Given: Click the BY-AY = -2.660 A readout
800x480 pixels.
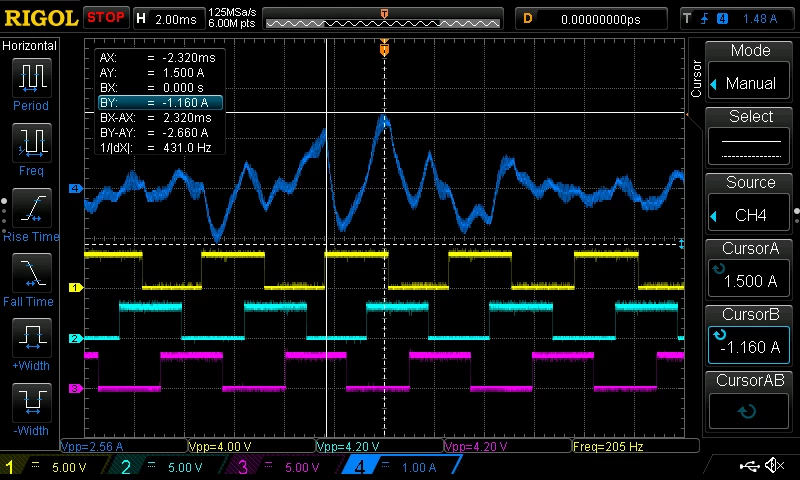Looking at the screenshot, I should click(x=154, y=133).
